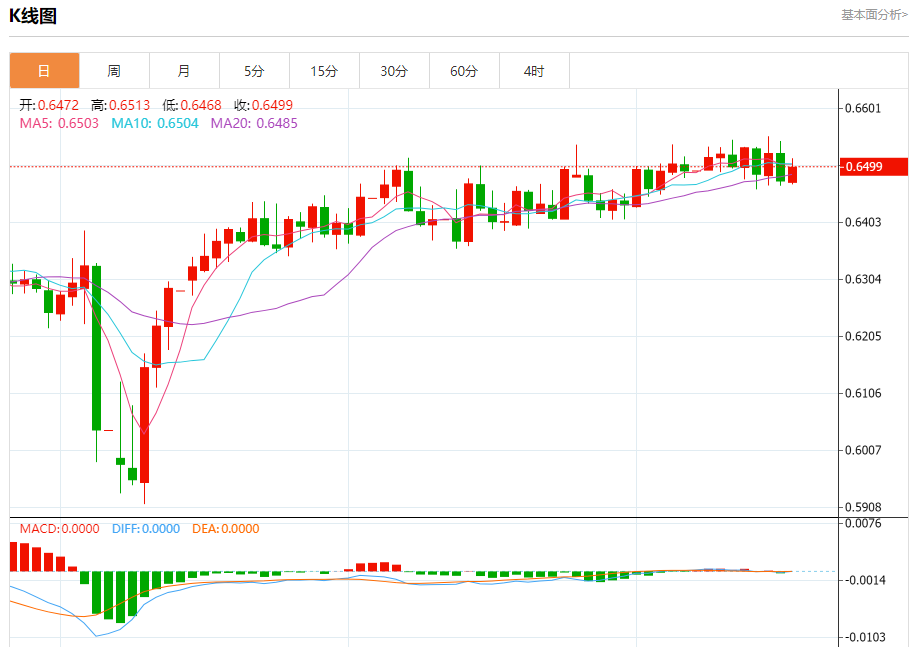
Task: Click the K线图 heading
Action: (x=33, y=16)
